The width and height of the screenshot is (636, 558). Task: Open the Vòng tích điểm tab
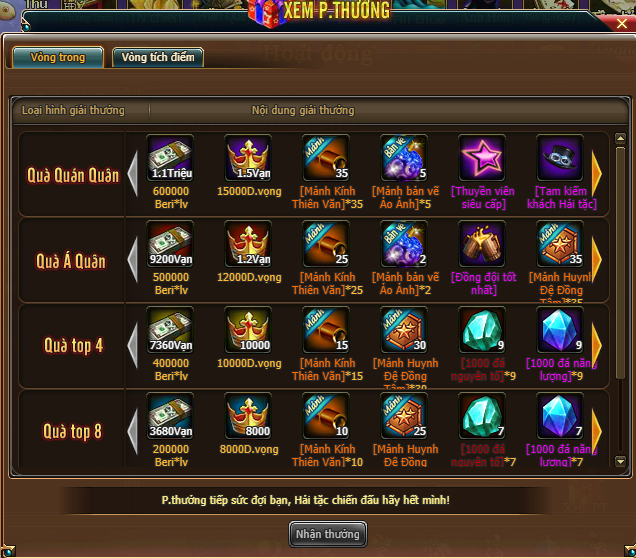[158, 58]
